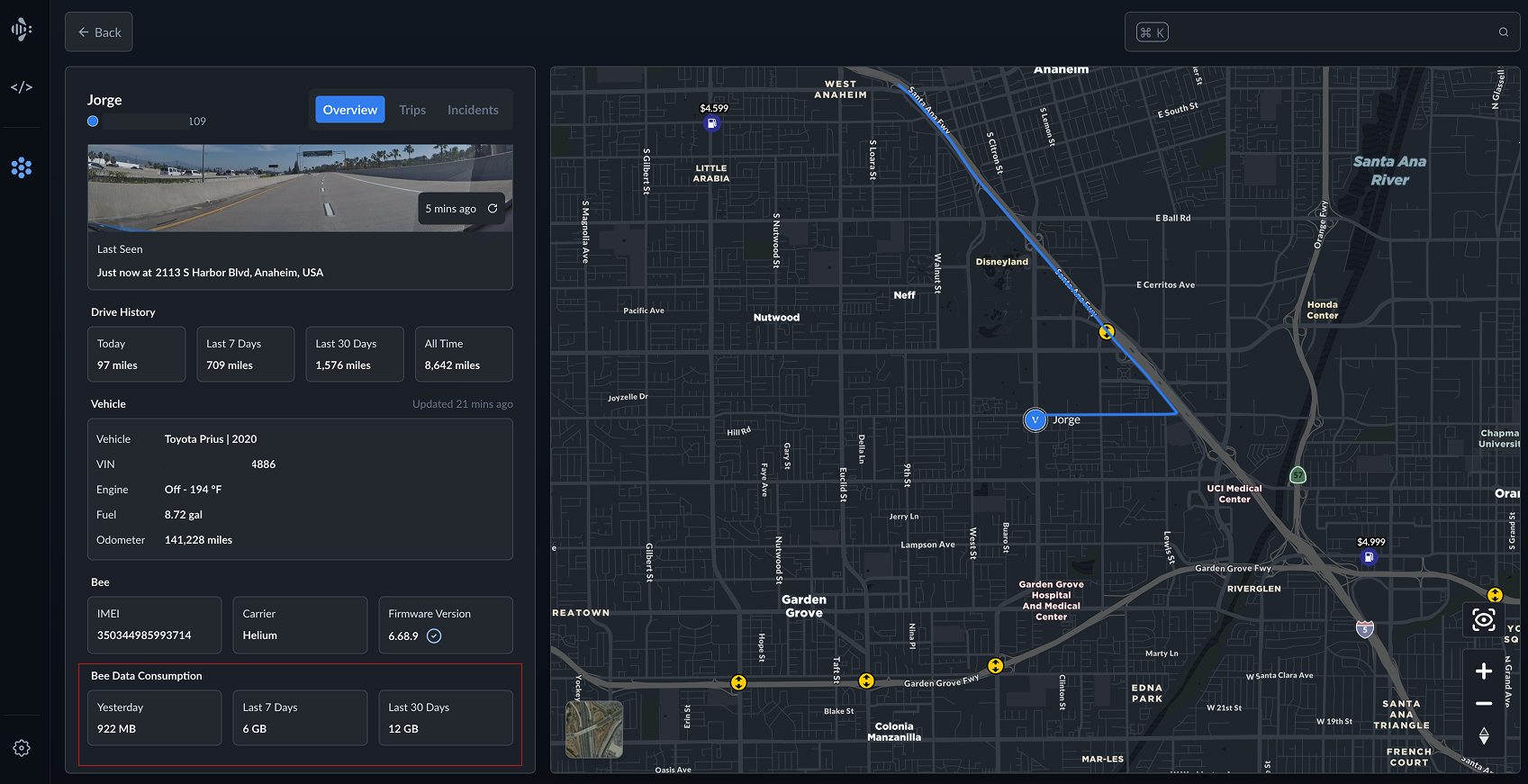Go back using the Back button

(x=99, y=32)
